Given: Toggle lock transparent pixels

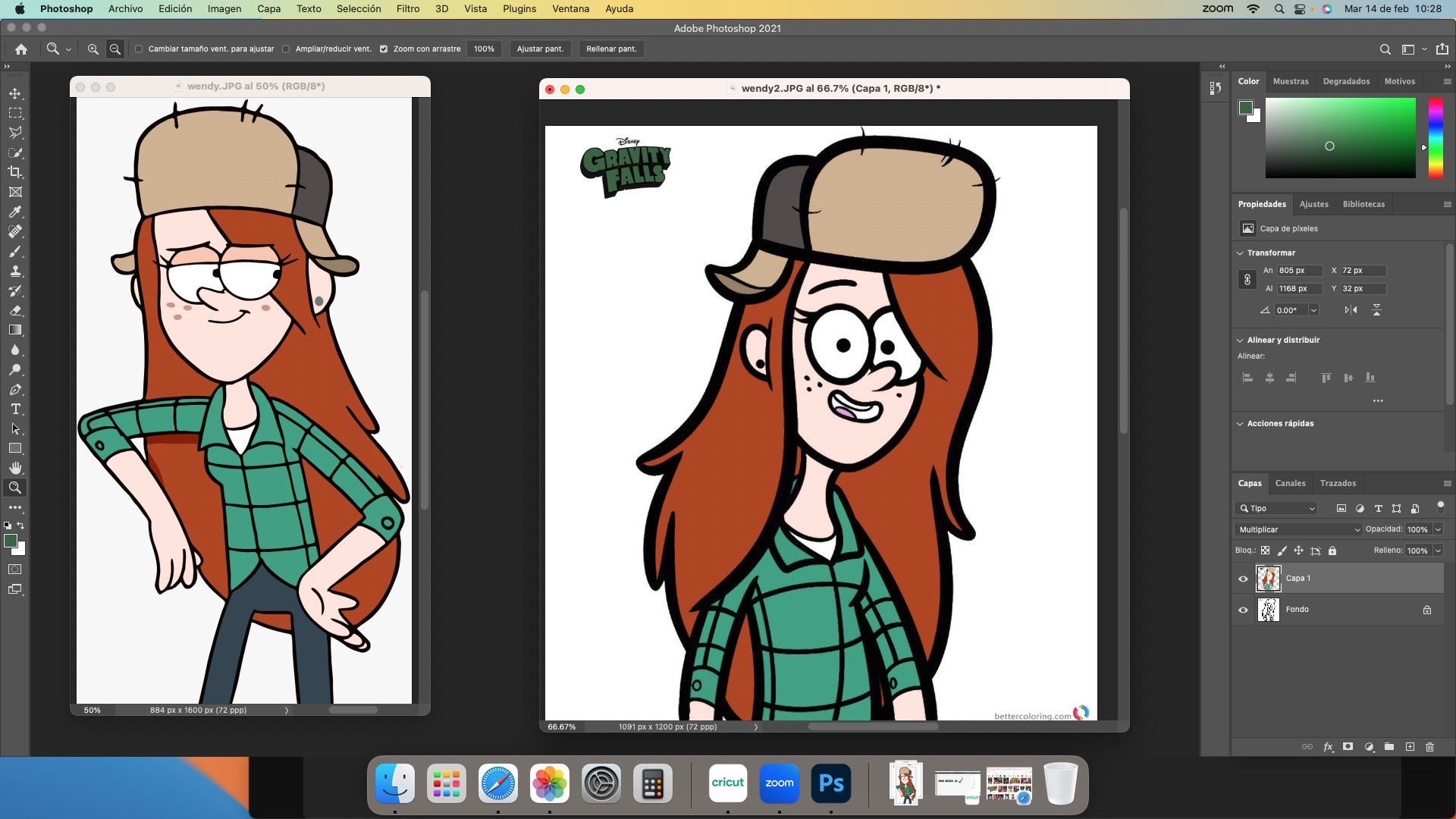Looking at the screenshot, I should pos(1265,551).
